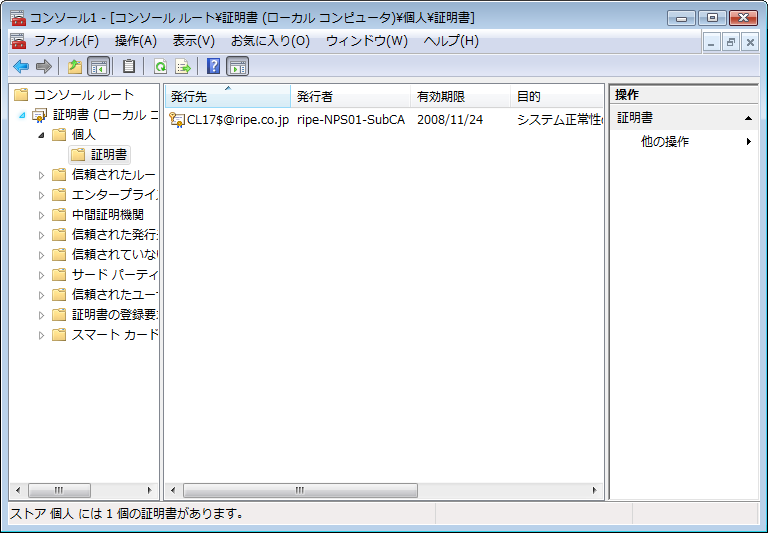Go back with the blue Back arrow
The width and height of the screenshot is (768, 533).
(21, 66)
